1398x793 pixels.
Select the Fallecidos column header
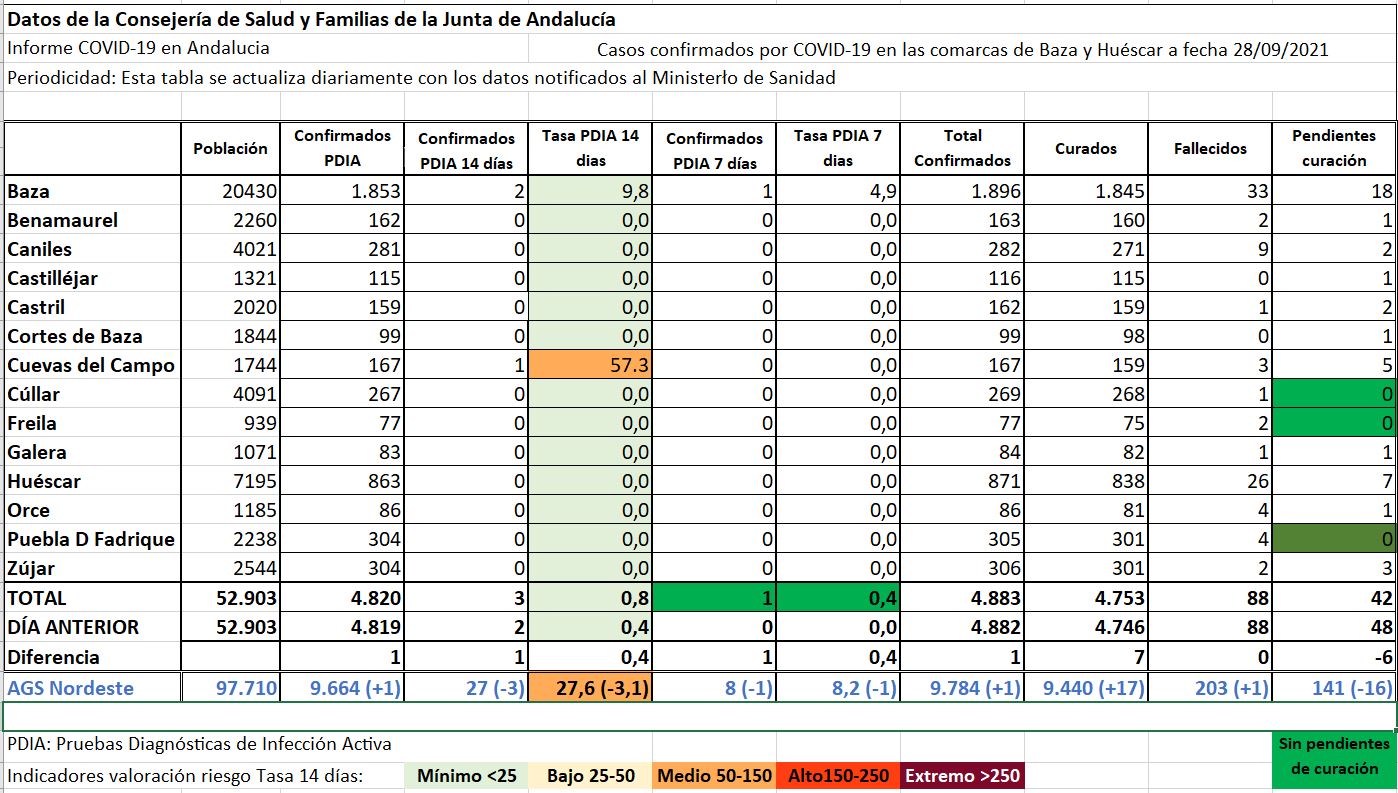[x=1210, y=148]
